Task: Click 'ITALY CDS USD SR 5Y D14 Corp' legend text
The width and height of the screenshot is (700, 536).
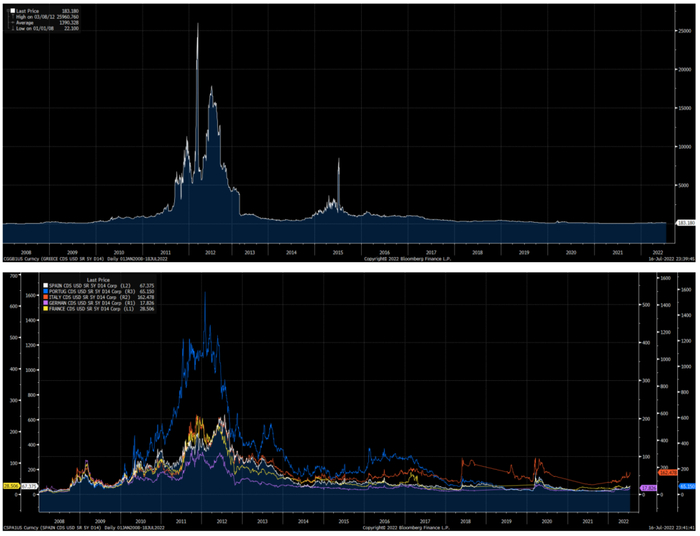Action: click(83, 297)
